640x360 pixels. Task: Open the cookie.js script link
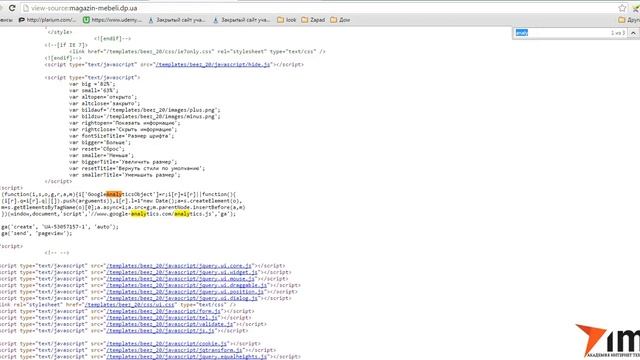pos(167,344)
